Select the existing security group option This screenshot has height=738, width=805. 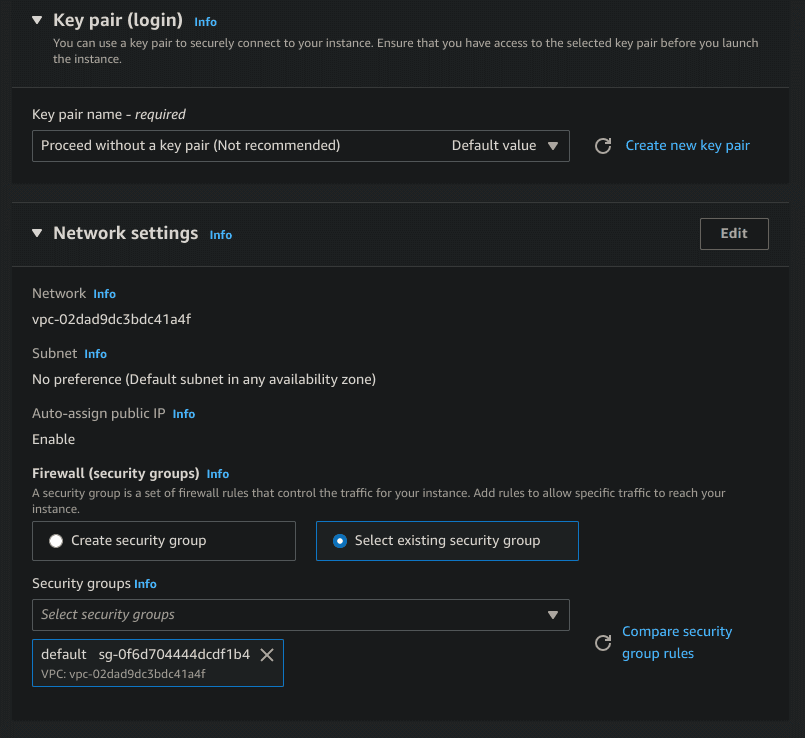click(x=339, y=540)
